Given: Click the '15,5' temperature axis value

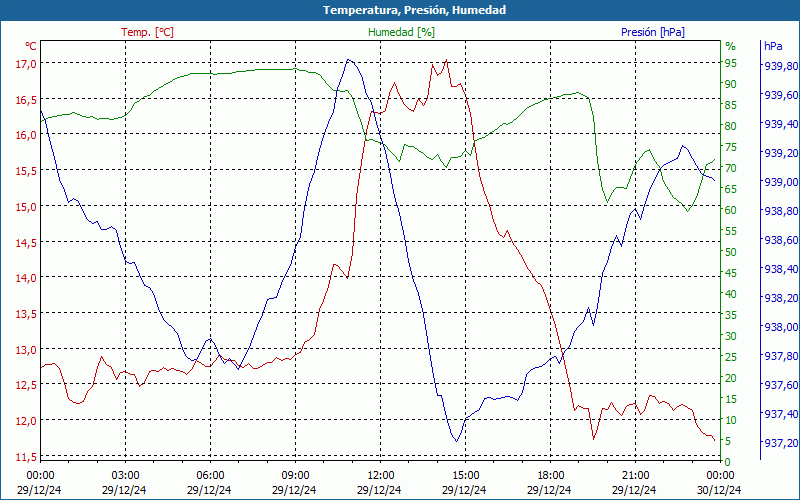Looking at the screenshot, I should [26, 171].
